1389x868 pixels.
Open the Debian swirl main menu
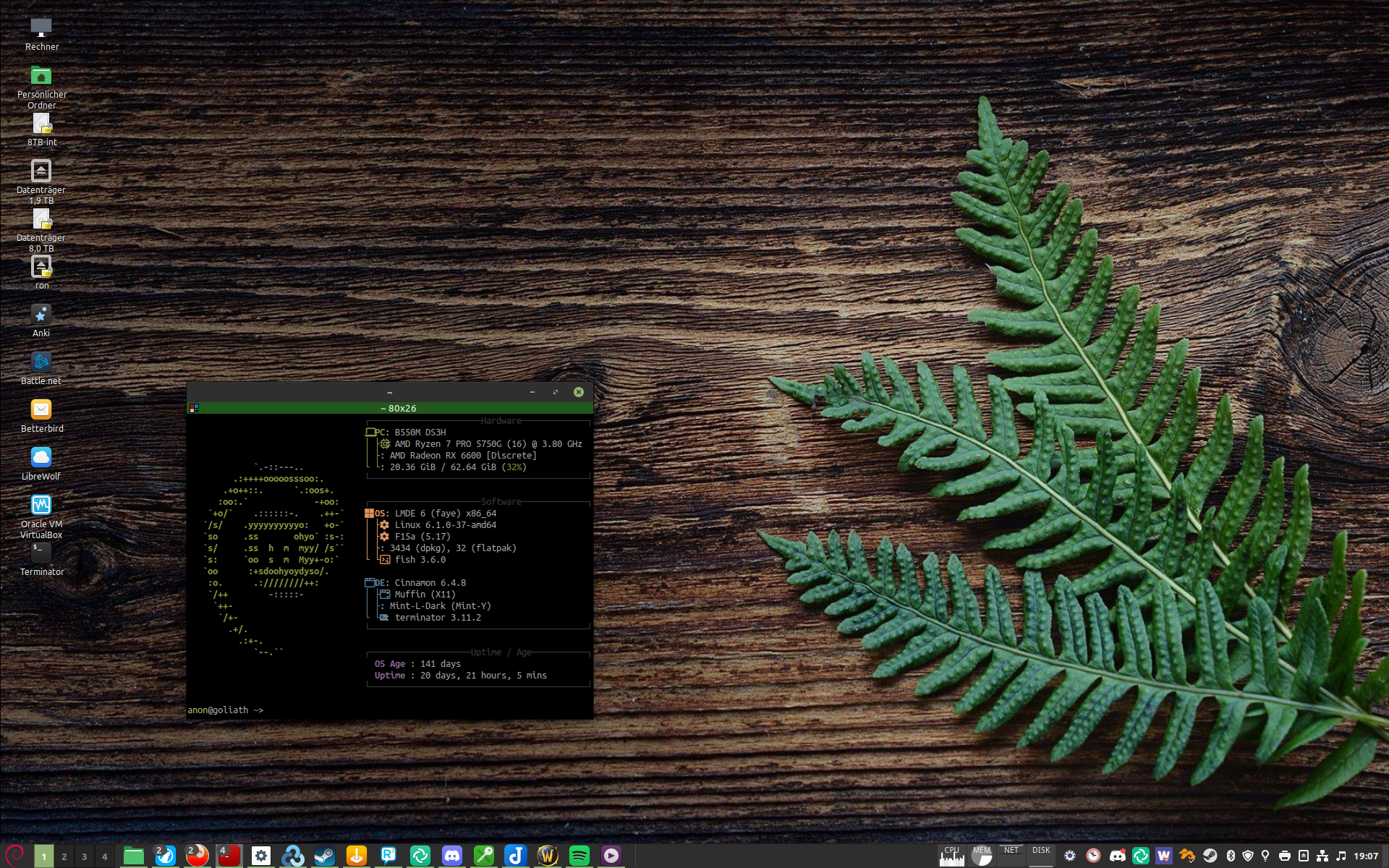point(15,855)
